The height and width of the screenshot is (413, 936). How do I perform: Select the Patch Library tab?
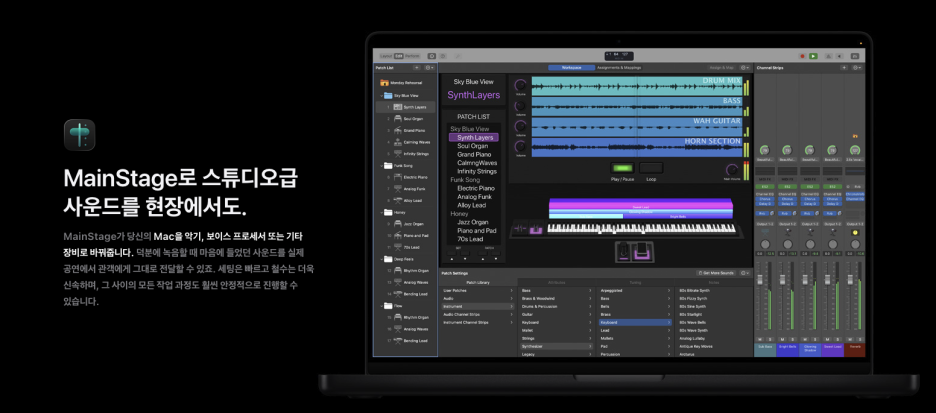478,282
